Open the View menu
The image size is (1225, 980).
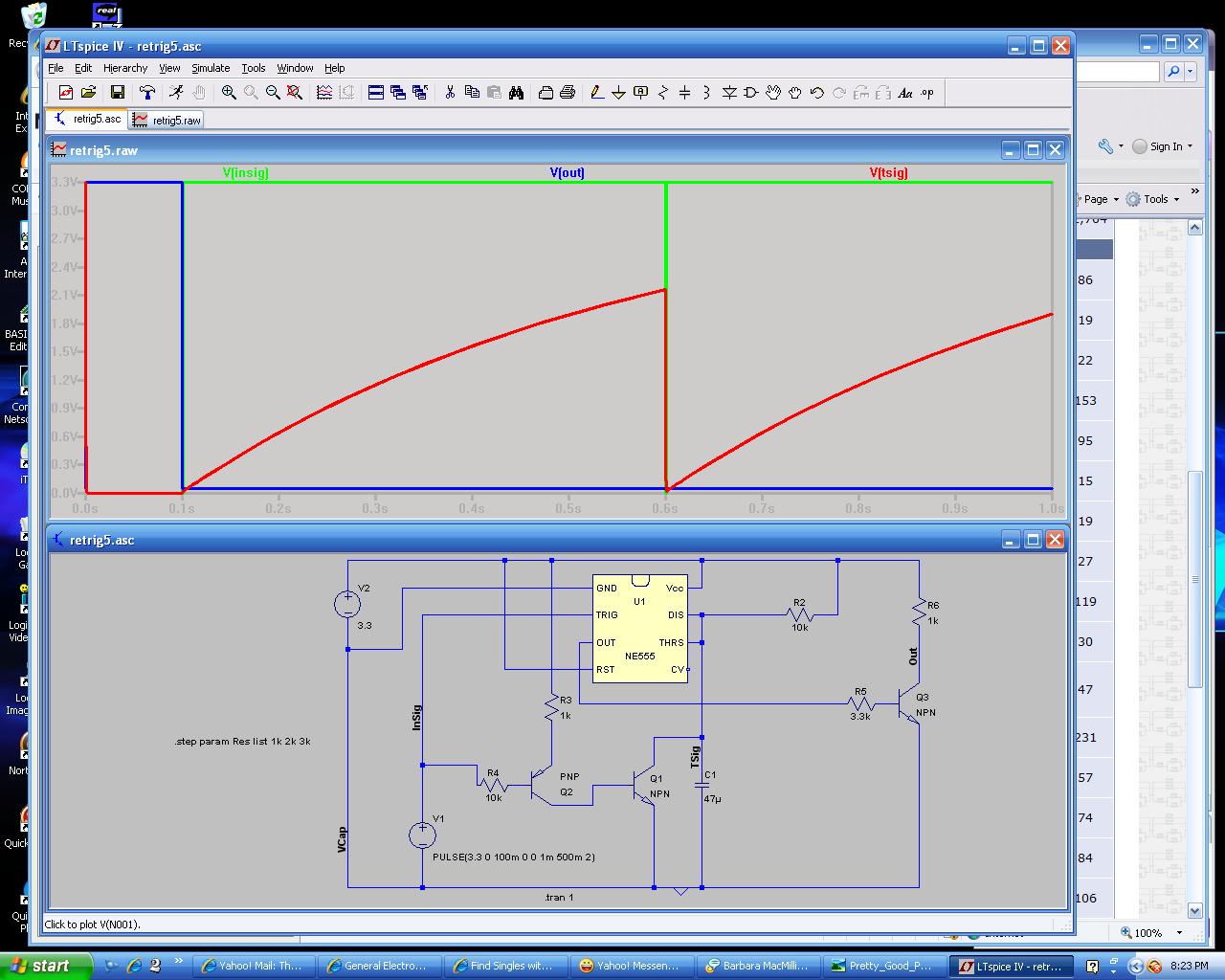pyautogui.click(x=169, y=68)
